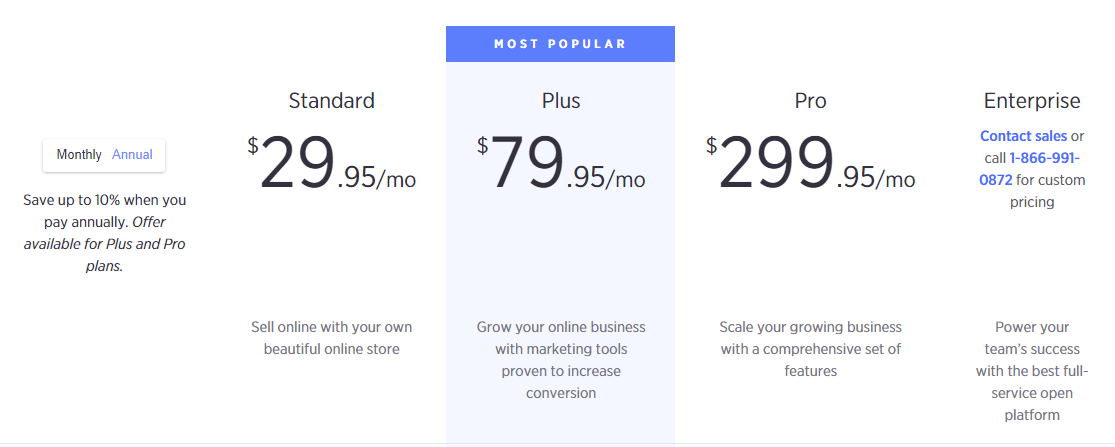
Task: Choose the Pro plan heading
Action: [811, 101]
